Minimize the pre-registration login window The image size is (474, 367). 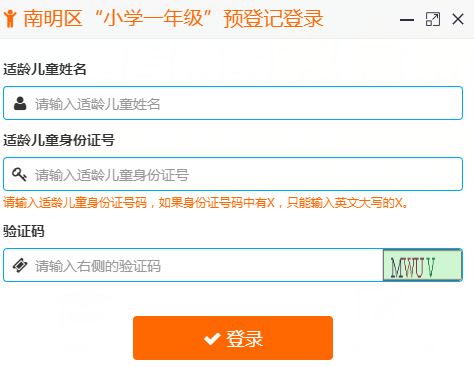click(407, 20)
